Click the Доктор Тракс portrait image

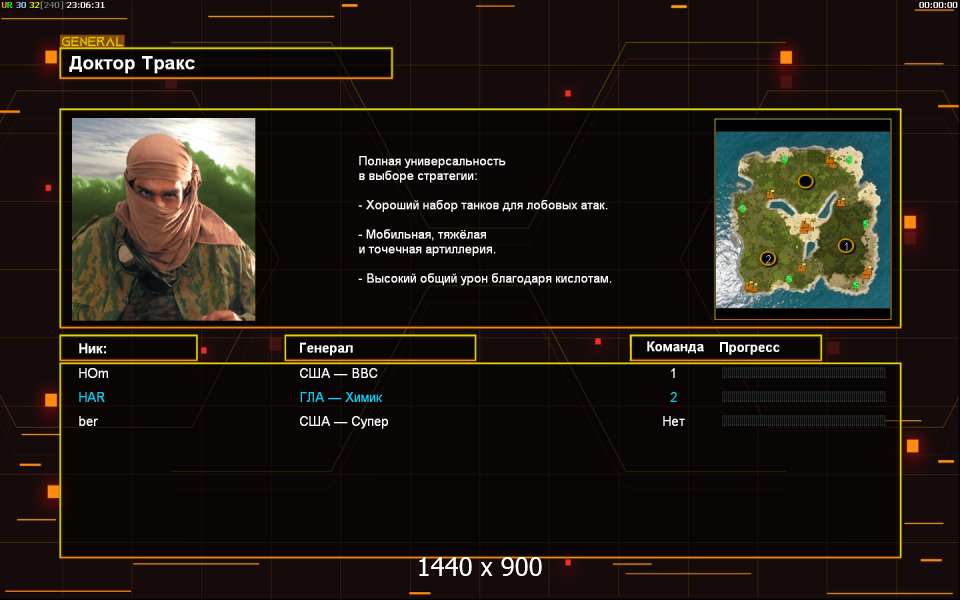pyautogui.click(x=163, y=219)
